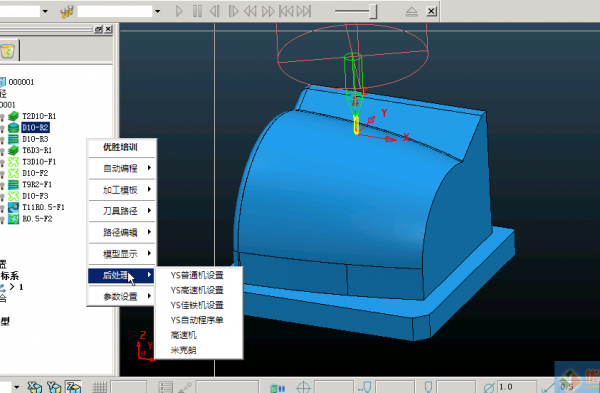Toggle light bulb for T3D10-F1 toolpath

pos(2,162)
